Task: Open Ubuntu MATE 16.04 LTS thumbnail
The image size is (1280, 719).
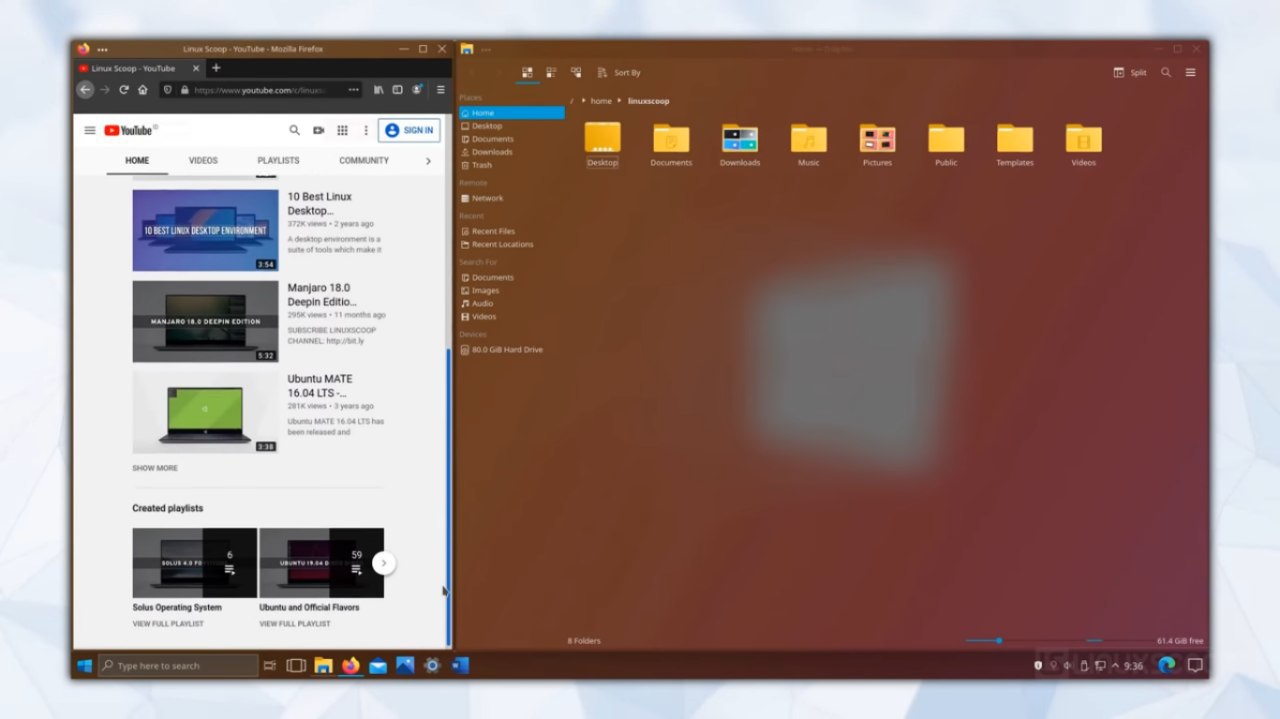Action: 205,412
